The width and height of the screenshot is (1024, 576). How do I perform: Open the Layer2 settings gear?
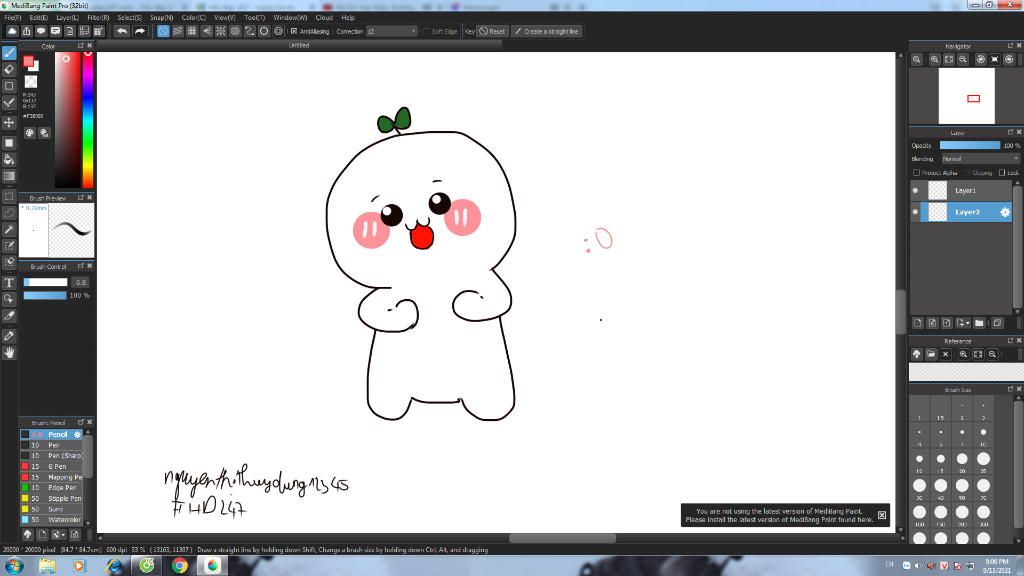point(1004,212)
